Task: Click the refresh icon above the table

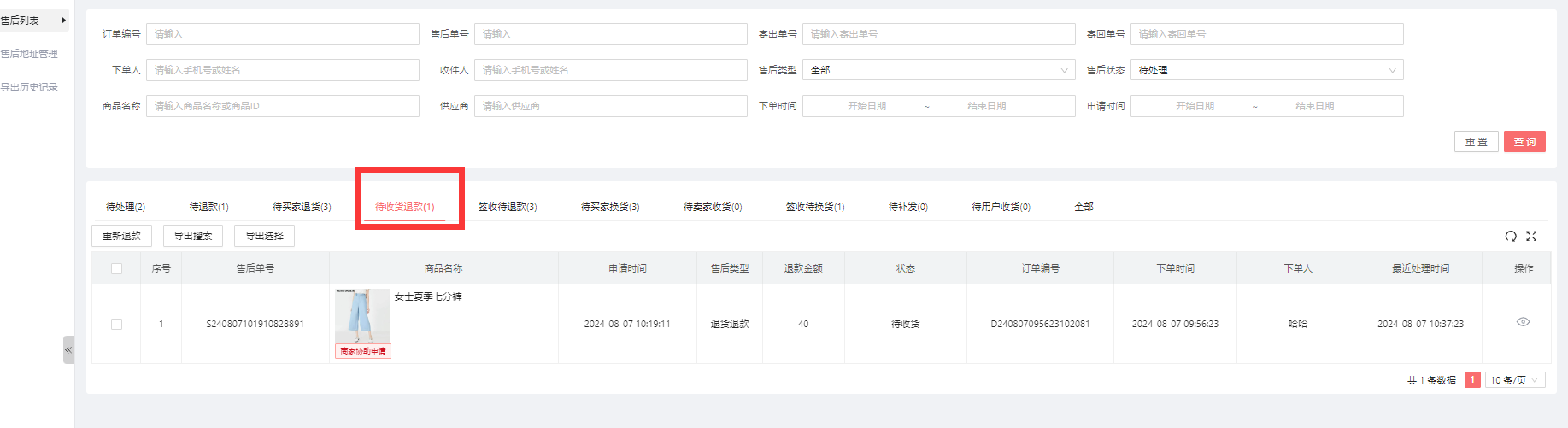Action: point(1511,237)
